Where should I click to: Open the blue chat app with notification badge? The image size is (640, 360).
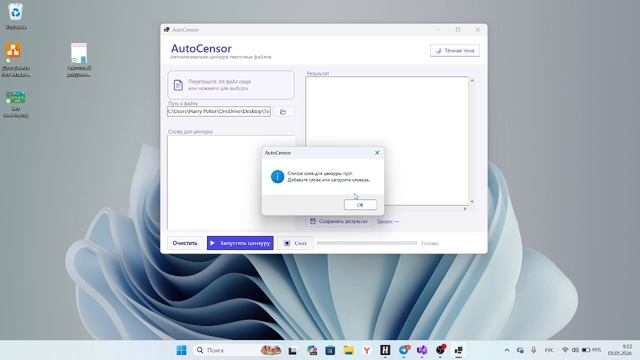click(404, 350)
